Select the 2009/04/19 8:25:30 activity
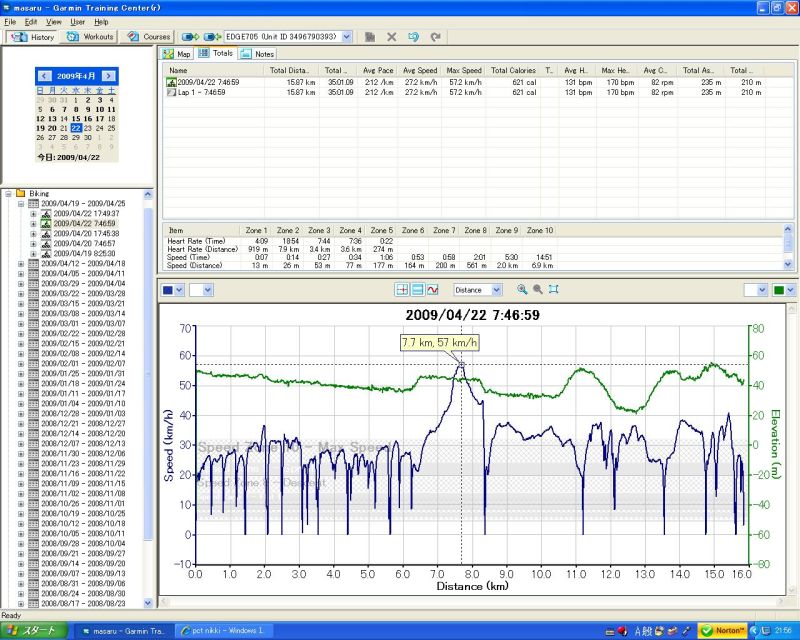This screenshot has height=640, width=800. pos(84,254)
